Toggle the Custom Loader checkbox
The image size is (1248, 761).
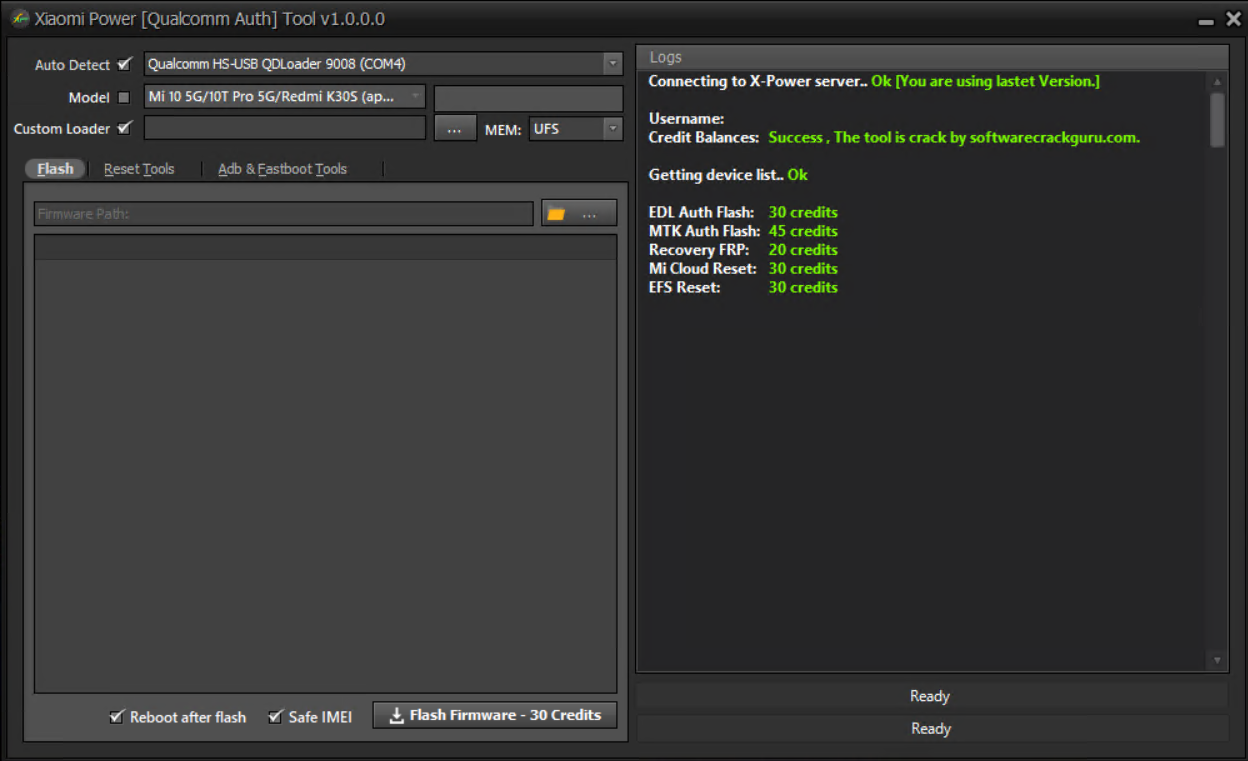124,128
